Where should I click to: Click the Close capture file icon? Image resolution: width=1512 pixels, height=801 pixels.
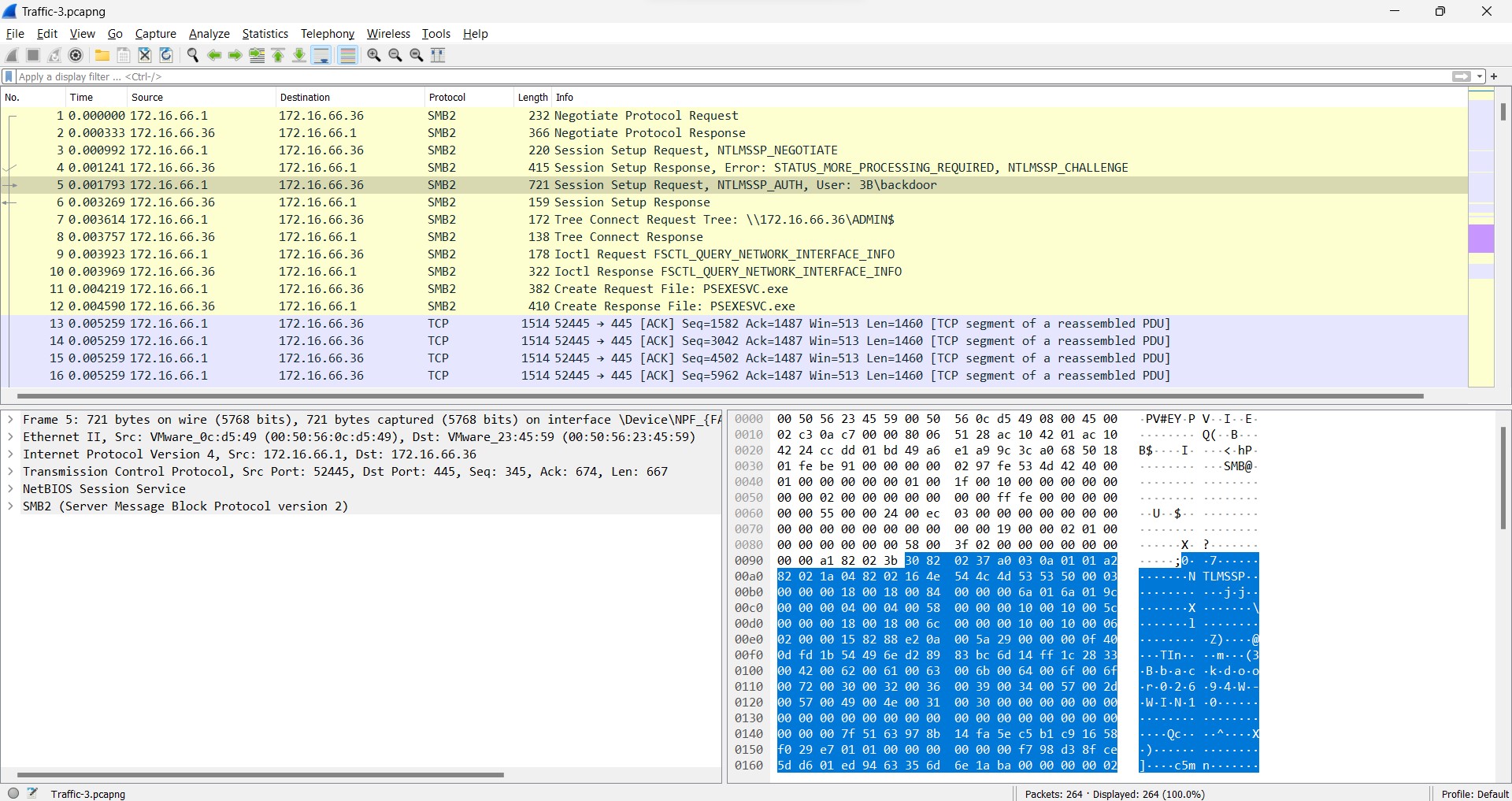point(145,55)
